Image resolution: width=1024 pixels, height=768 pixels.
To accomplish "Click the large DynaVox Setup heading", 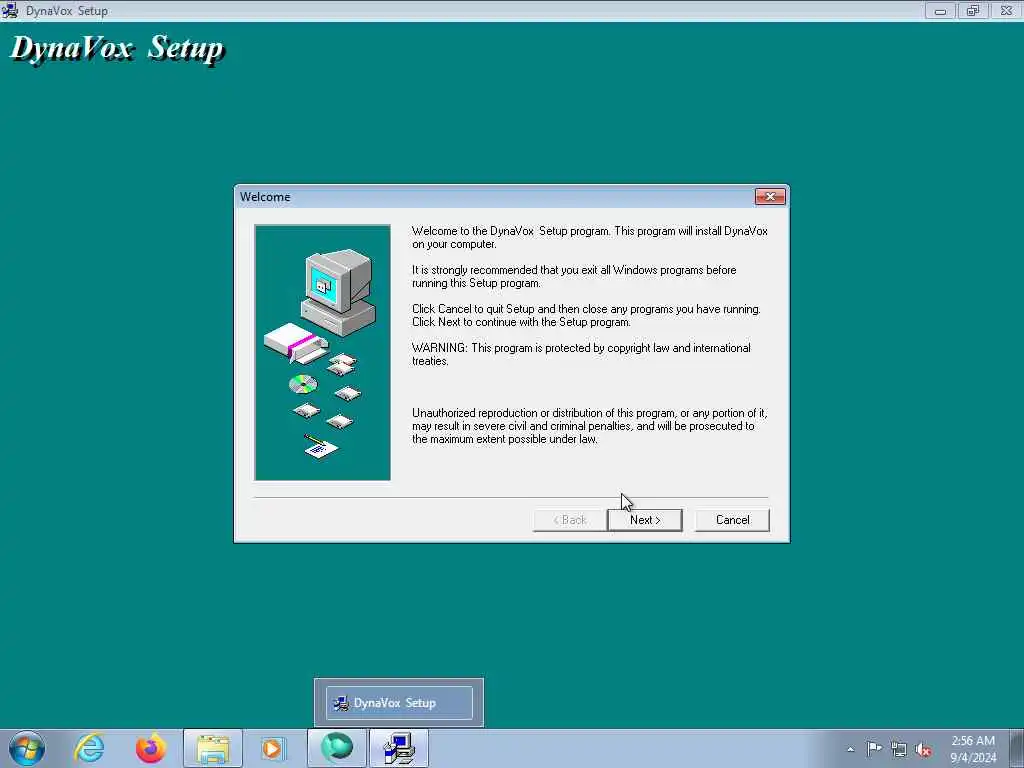I will point(117,48).
